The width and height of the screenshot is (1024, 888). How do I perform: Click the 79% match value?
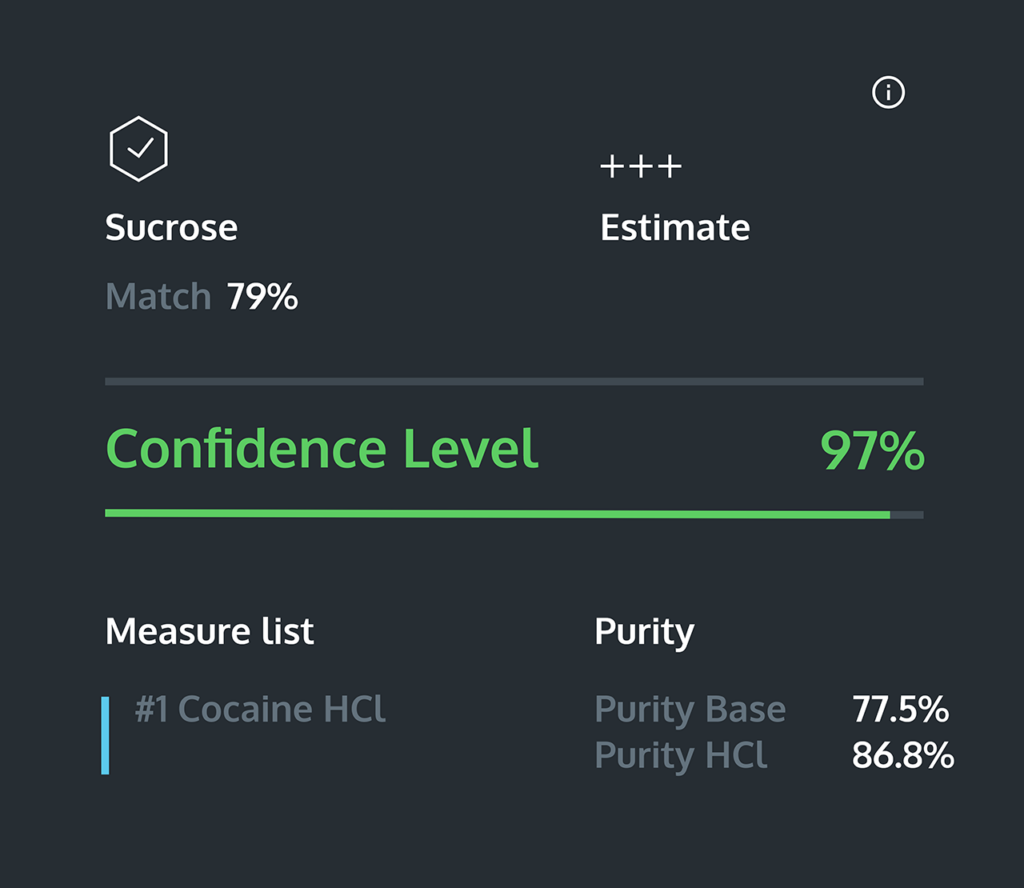point(262,297)
